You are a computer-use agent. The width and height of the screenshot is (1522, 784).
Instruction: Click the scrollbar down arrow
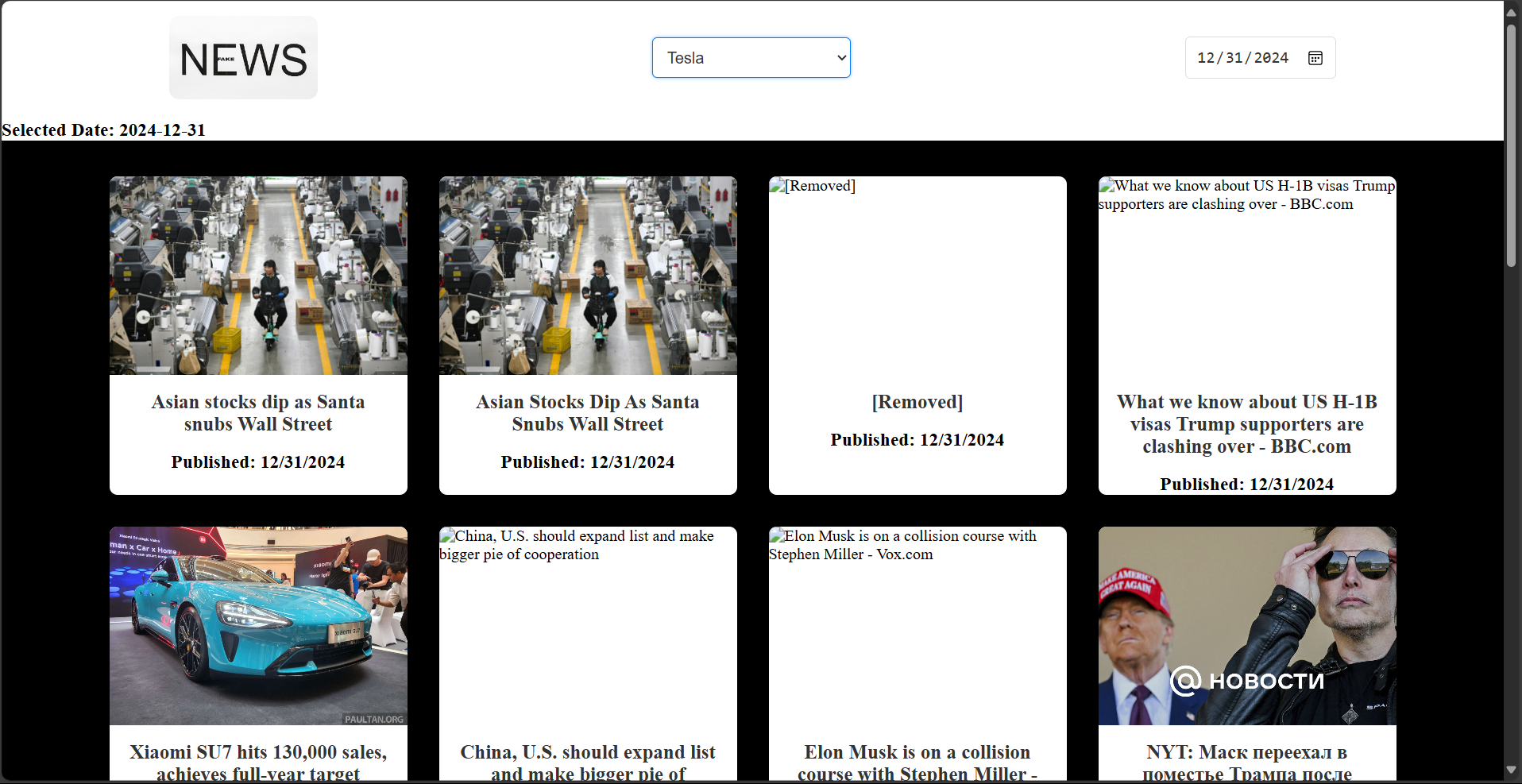tap(1512, 770)
